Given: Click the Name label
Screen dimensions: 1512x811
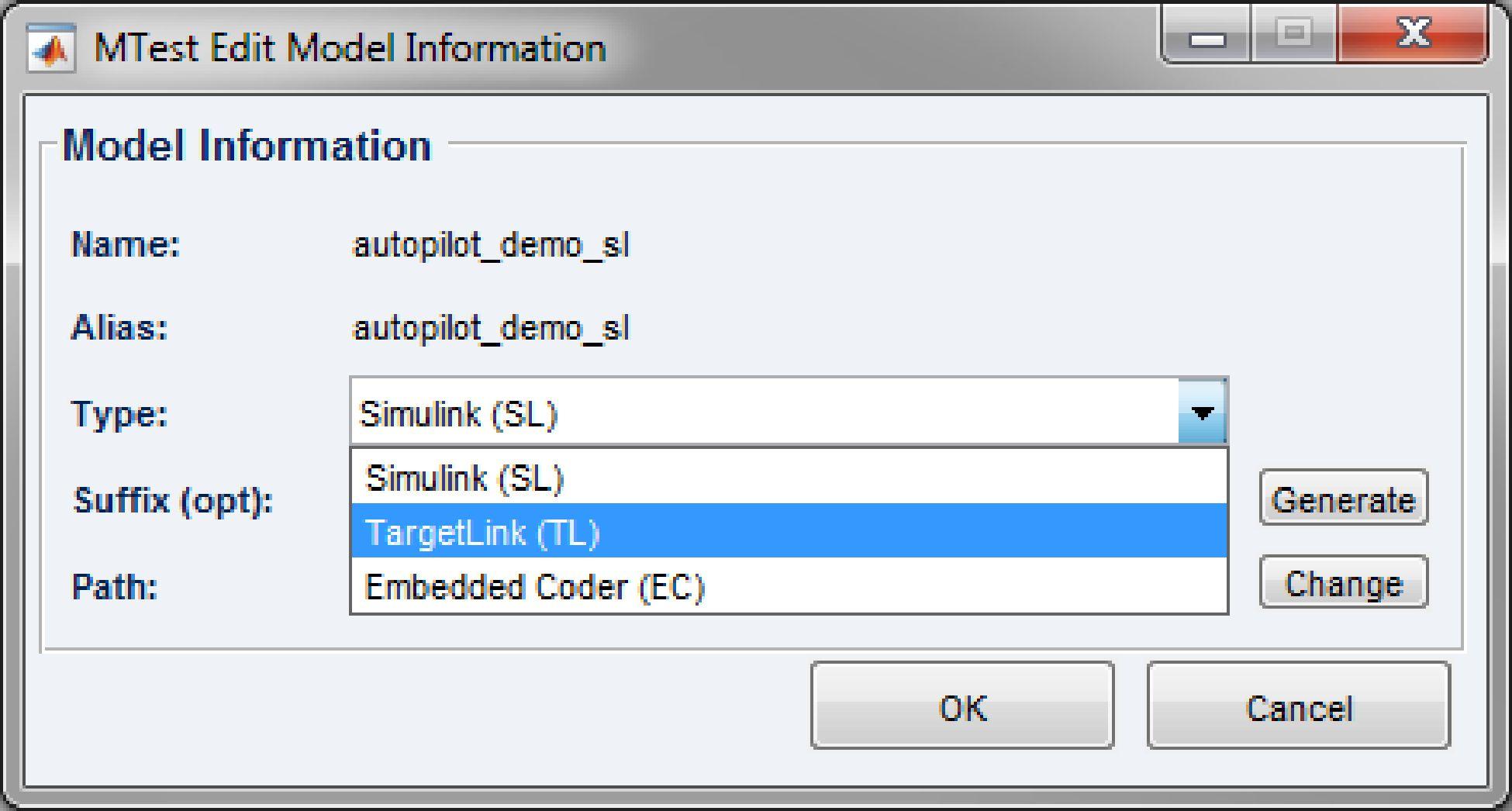Looking at the screenshot, I should point(126,244).
